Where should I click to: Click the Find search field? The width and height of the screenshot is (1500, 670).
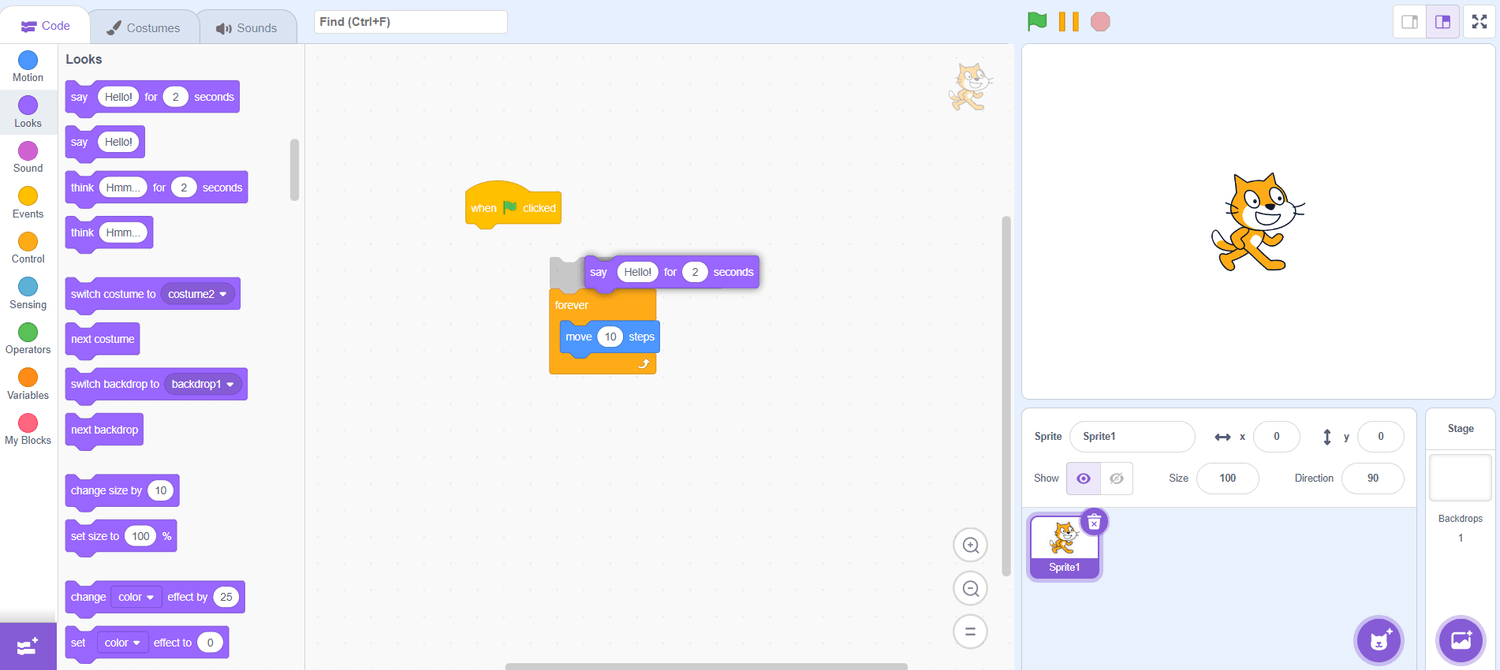[410, 21]
